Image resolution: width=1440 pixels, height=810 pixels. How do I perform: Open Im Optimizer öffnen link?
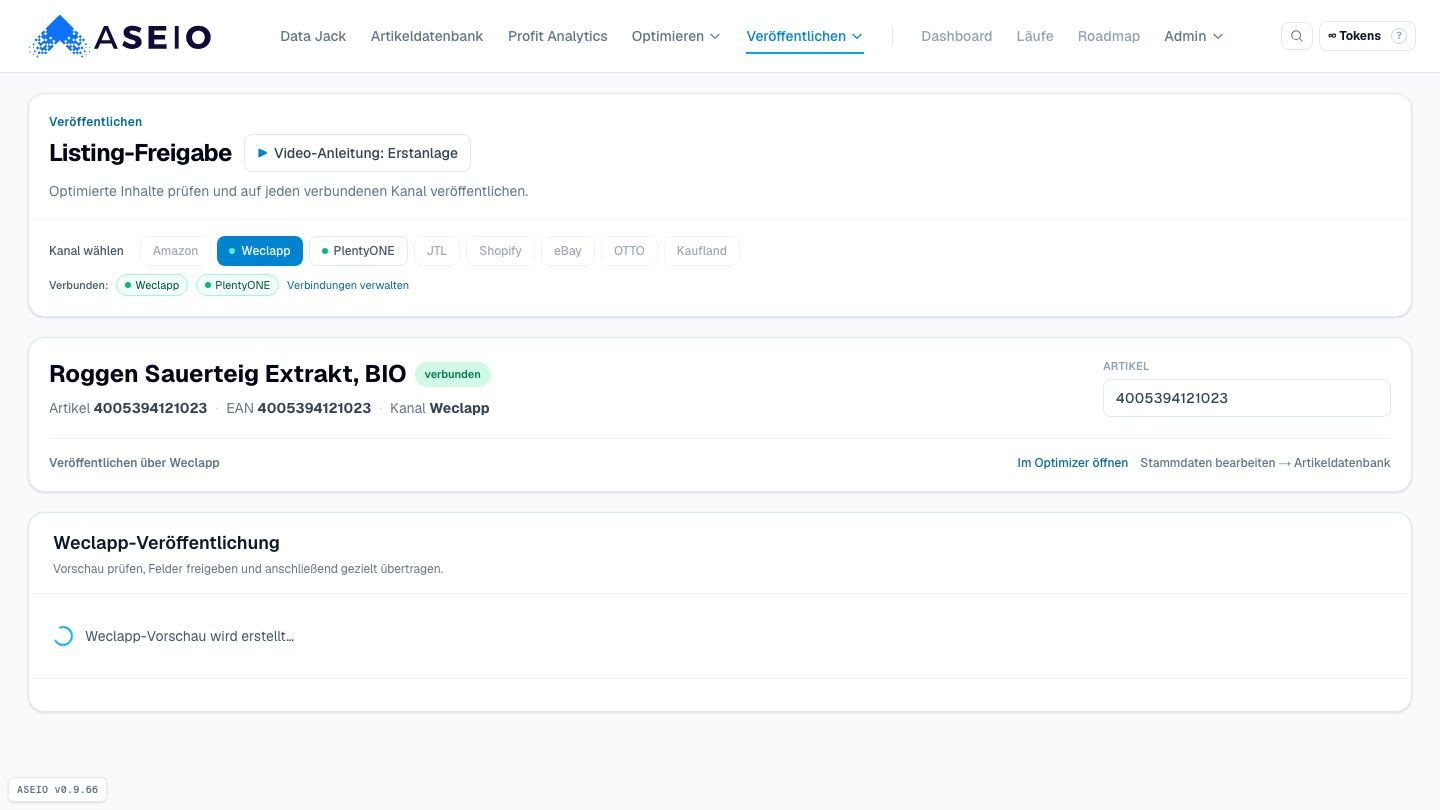tap(1073, 463)
